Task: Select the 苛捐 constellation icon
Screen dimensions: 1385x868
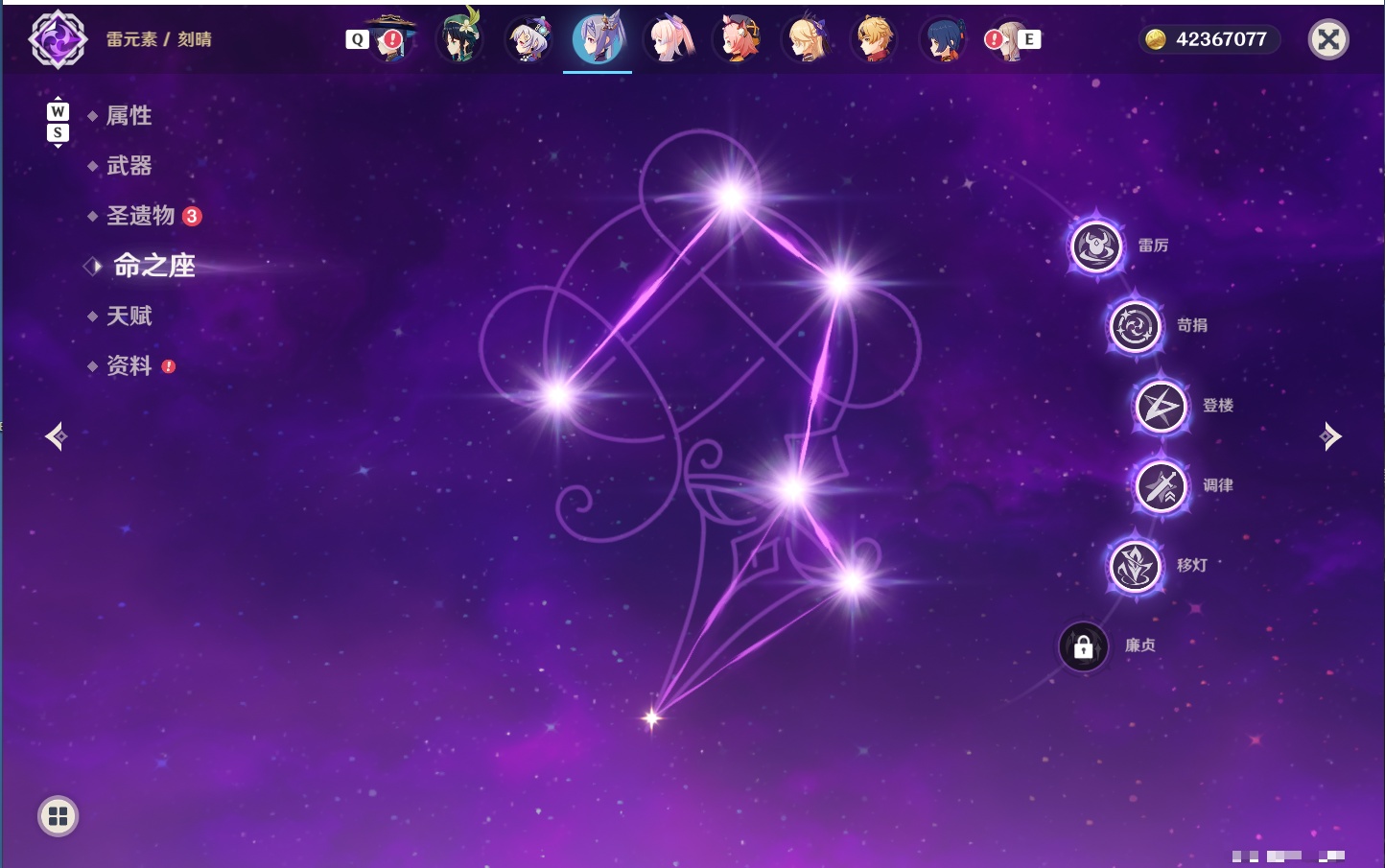Action: coord(1135,326)
